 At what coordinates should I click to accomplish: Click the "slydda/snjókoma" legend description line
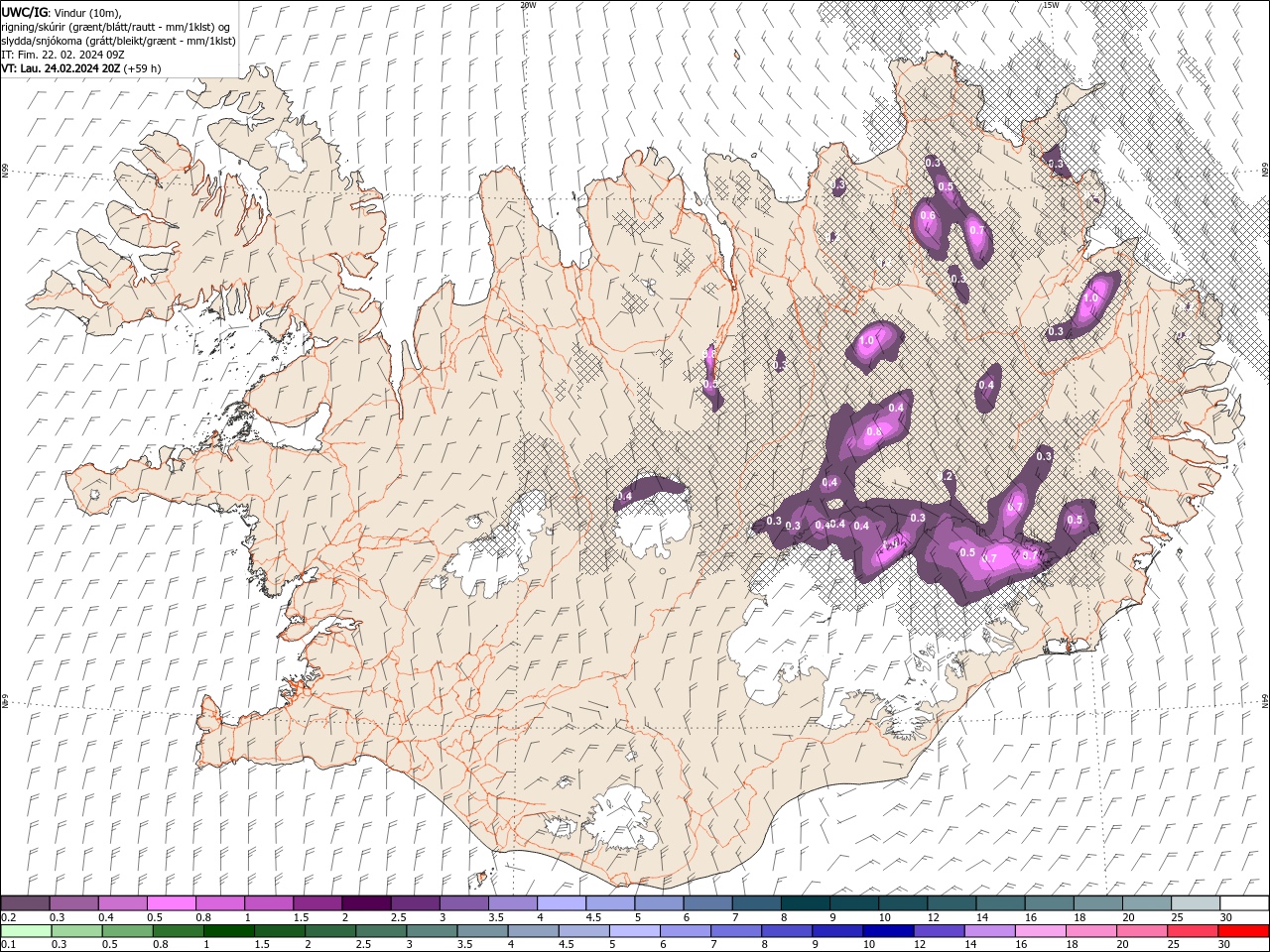pos(118,41)
